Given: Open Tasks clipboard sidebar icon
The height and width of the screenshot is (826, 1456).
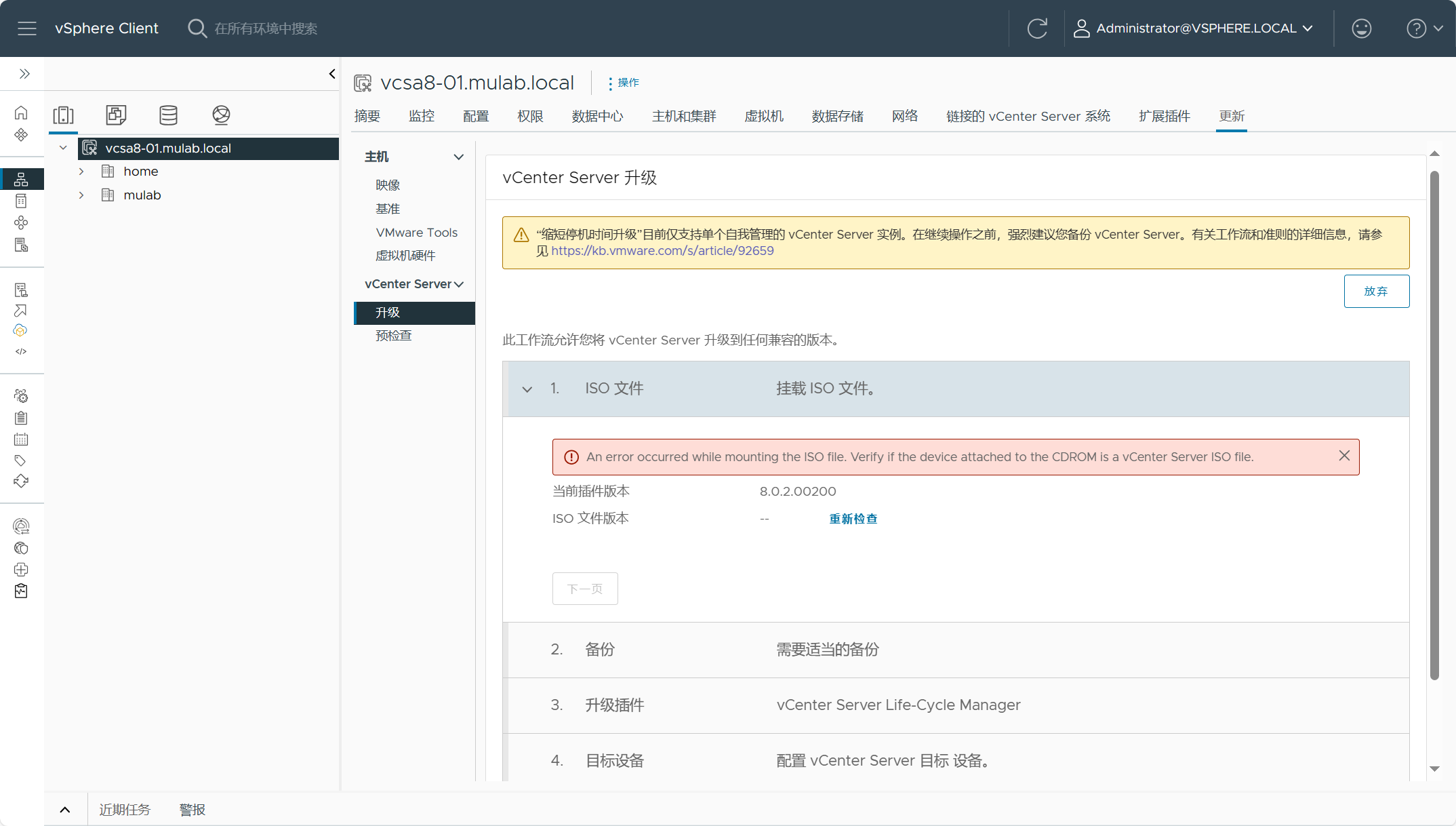Looking at the screenshot, I should (x=21, y=418).
